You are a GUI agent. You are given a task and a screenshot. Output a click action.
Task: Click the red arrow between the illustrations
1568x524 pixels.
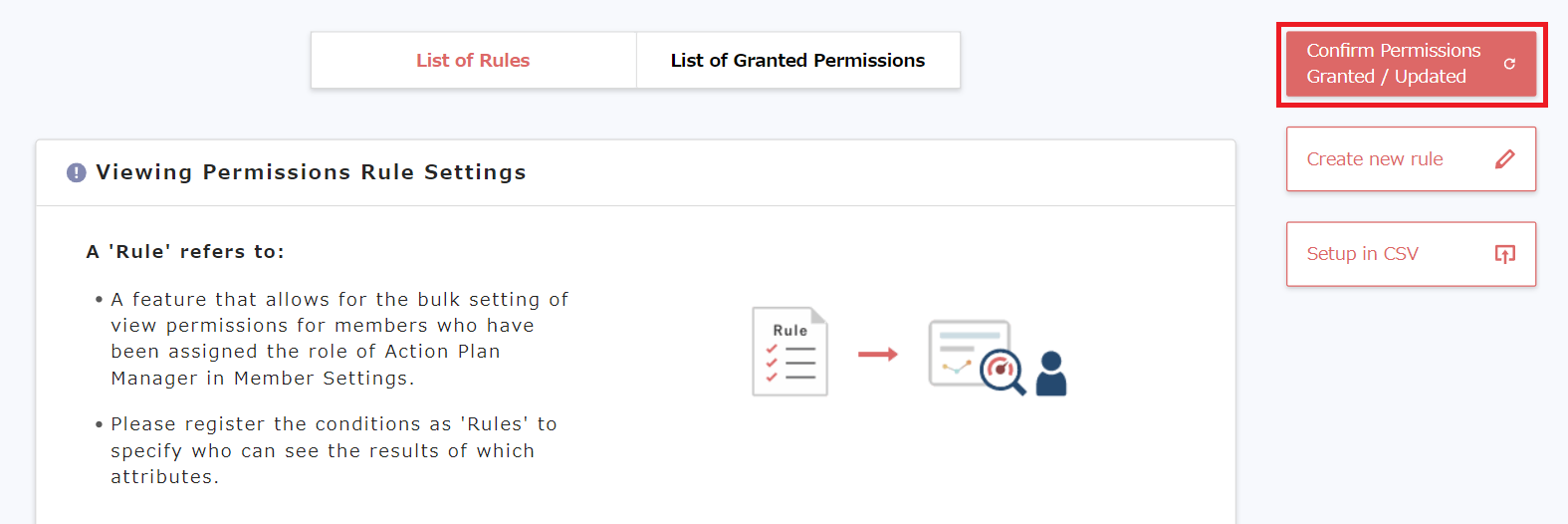[877, 354]
